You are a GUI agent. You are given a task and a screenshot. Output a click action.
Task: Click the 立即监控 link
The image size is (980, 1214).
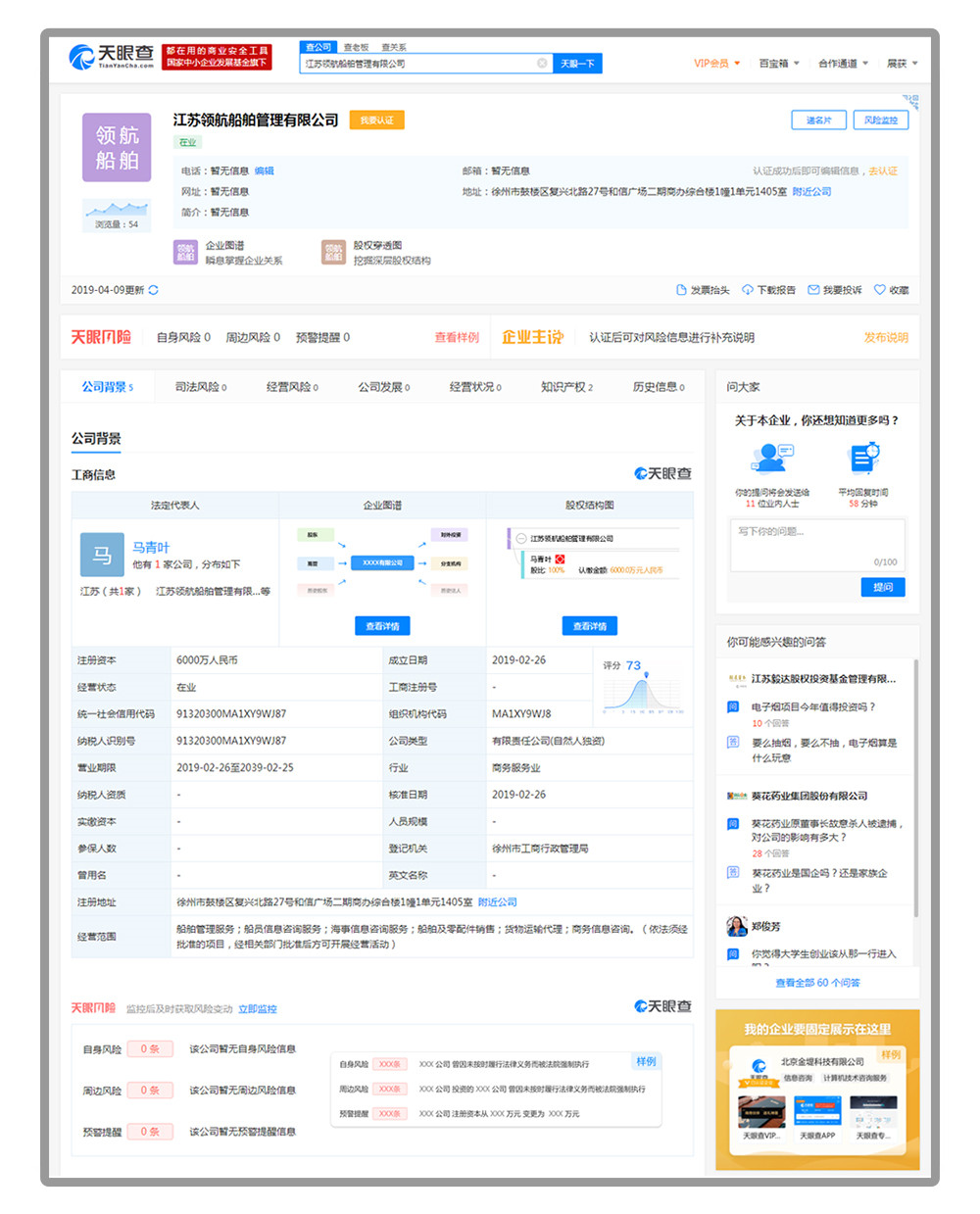(258, 1009)
